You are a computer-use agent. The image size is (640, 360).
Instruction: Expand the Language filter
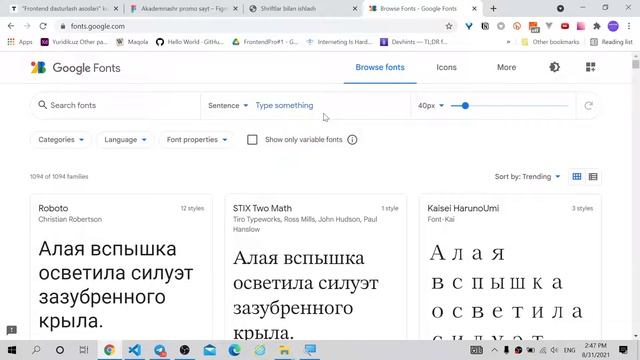pos(125,140)
